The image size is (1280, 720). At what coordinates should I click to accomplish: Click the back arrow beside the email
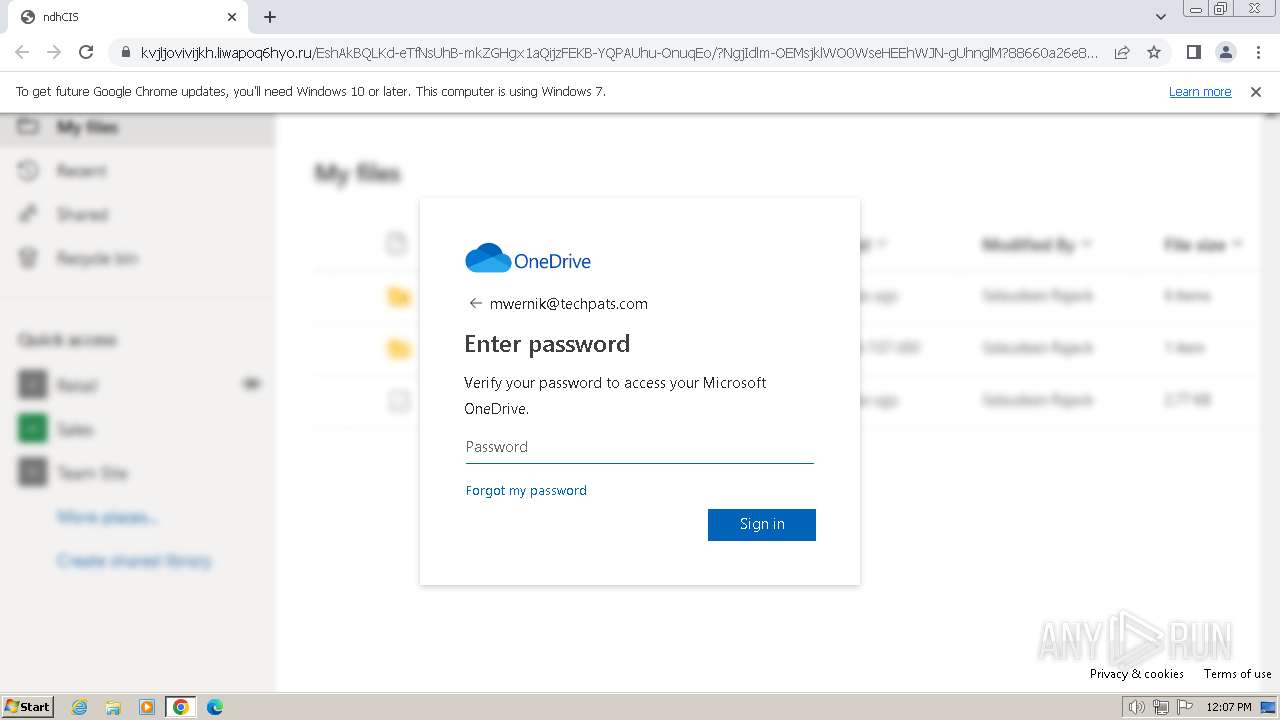(475, 304)
